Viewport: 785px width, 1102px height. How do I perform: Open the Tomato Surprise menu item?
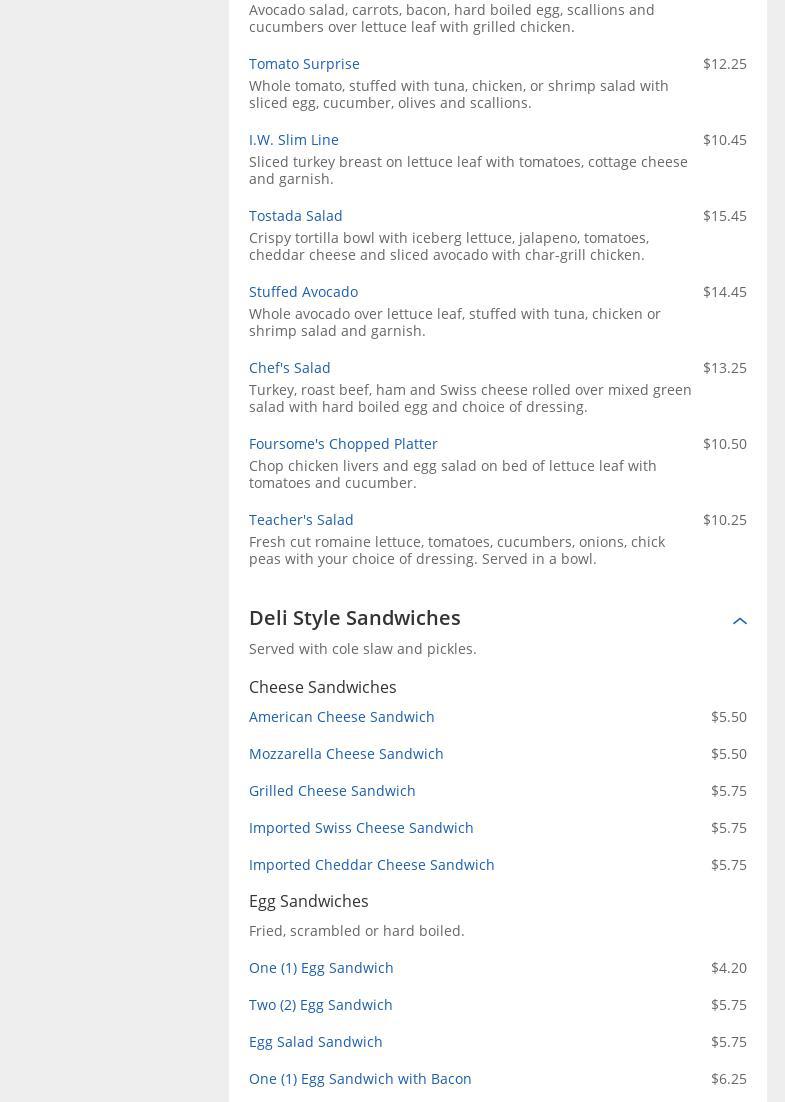(x=304, y=64)
